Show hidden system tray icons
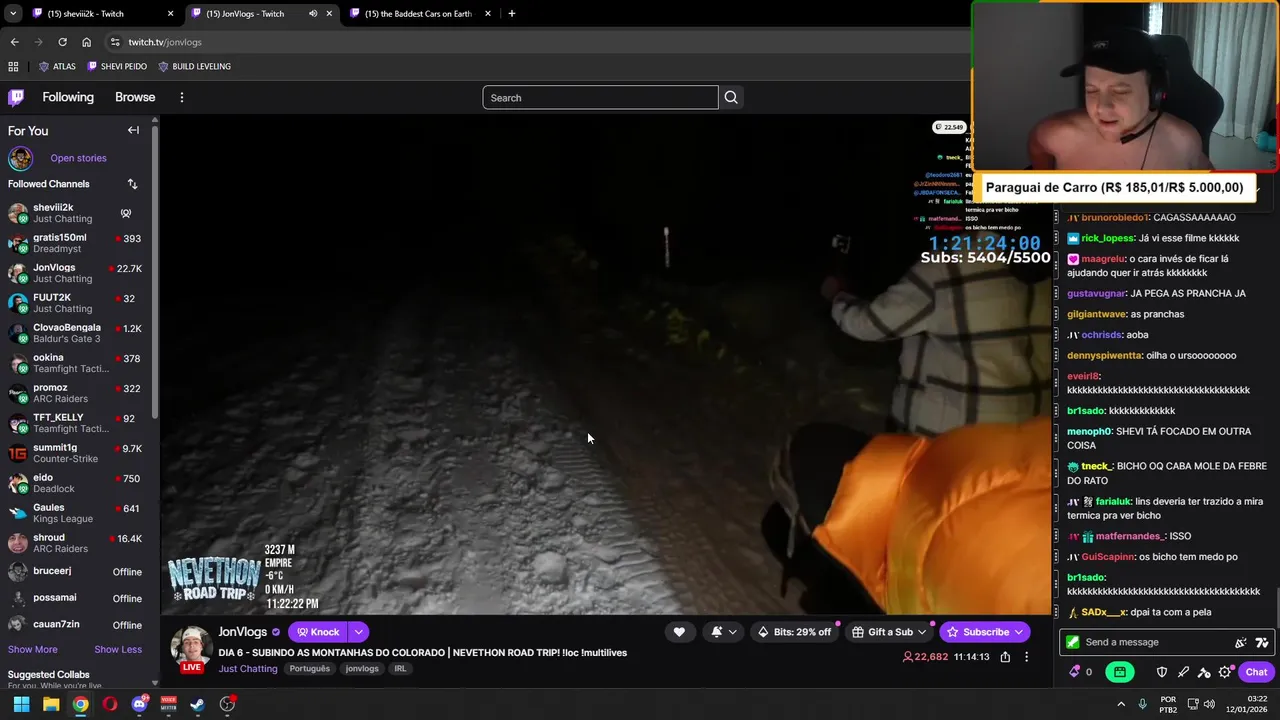The width and height of the screenshot is (1280, 720). click(1121, 704)
